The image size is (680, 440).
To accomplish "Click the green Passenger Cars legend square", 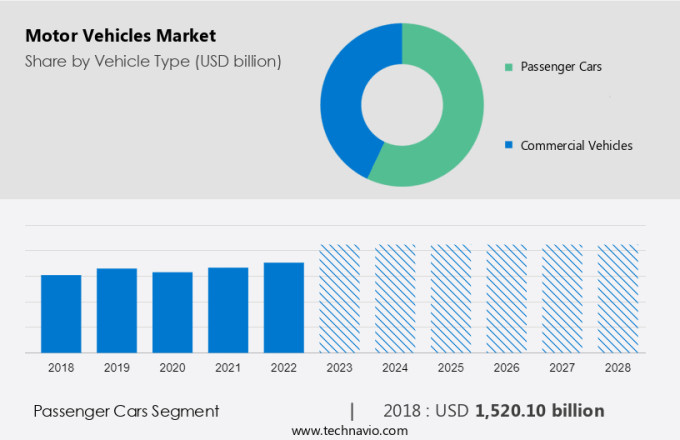I will [509, 67].
